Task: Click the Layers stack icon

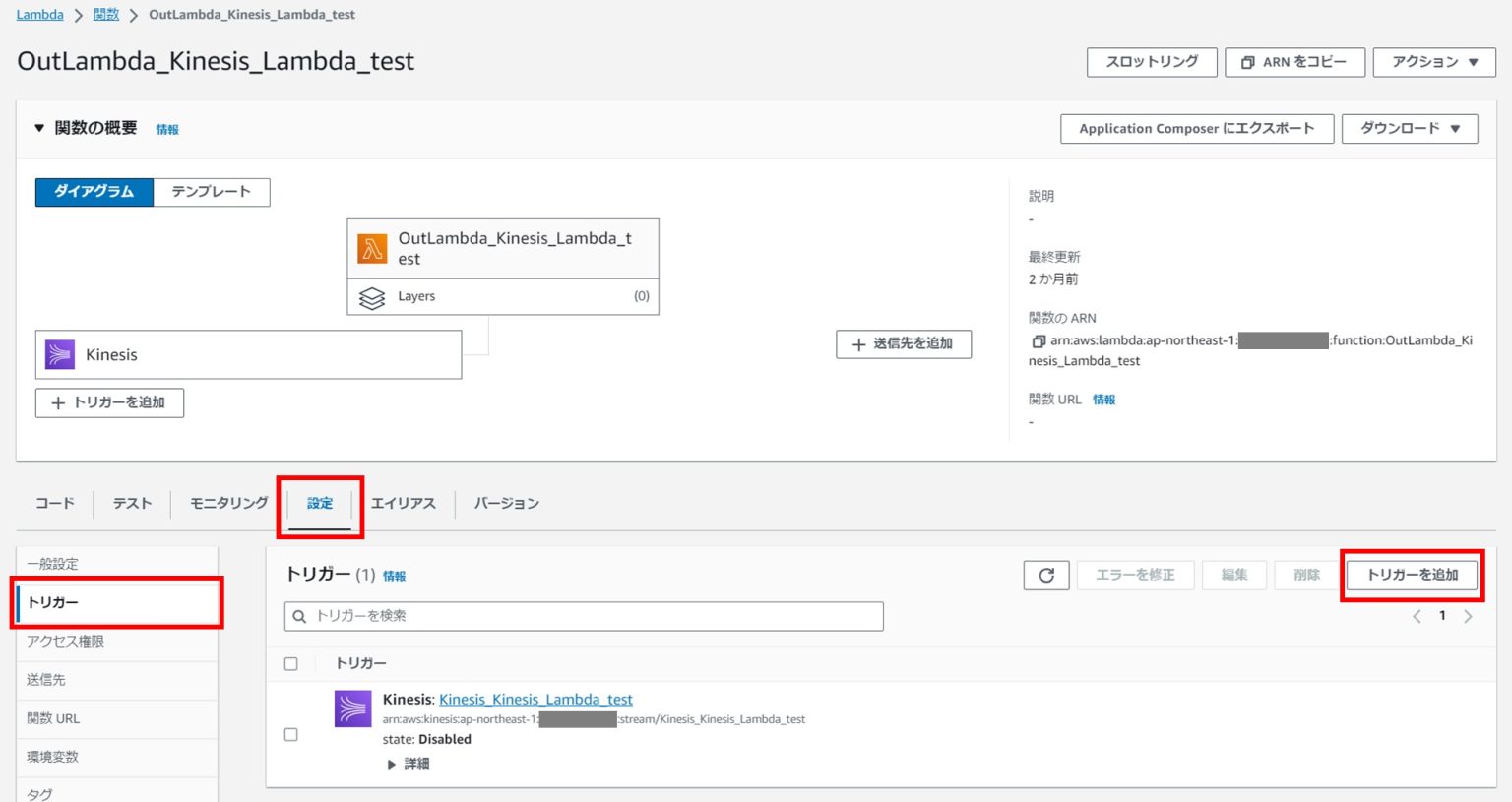Action: click(372, 297)
